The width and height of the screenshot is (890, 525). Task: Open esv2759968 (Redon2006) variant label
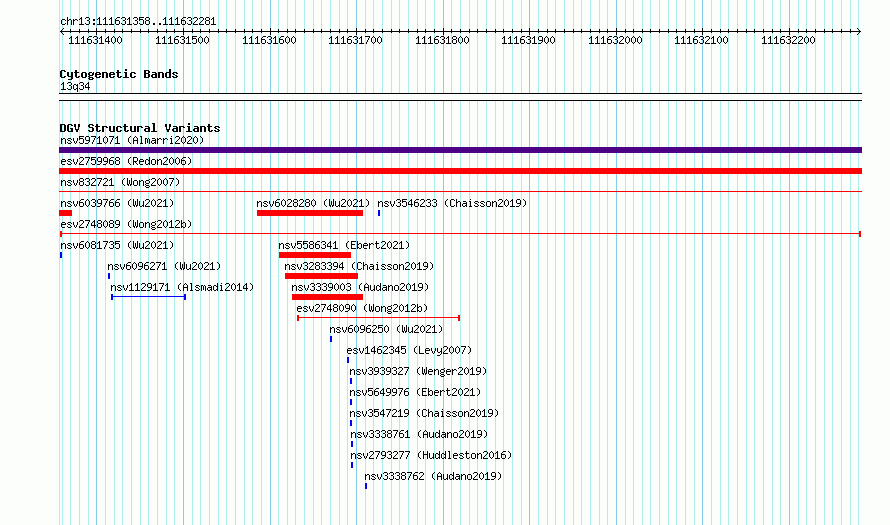pyautogui.click(x=126, y=161)
